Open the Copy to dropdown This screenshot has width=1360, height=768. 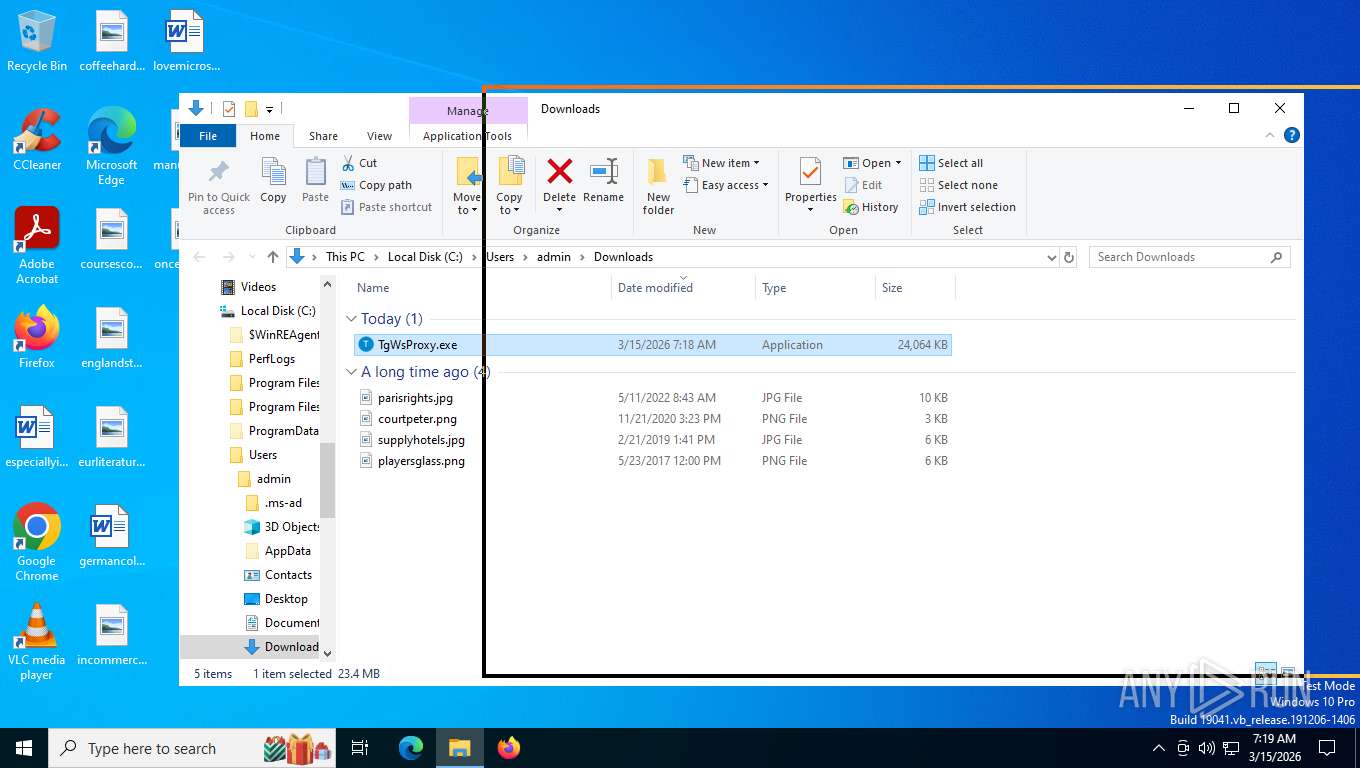pyautogui.click(x=509, y=204)
